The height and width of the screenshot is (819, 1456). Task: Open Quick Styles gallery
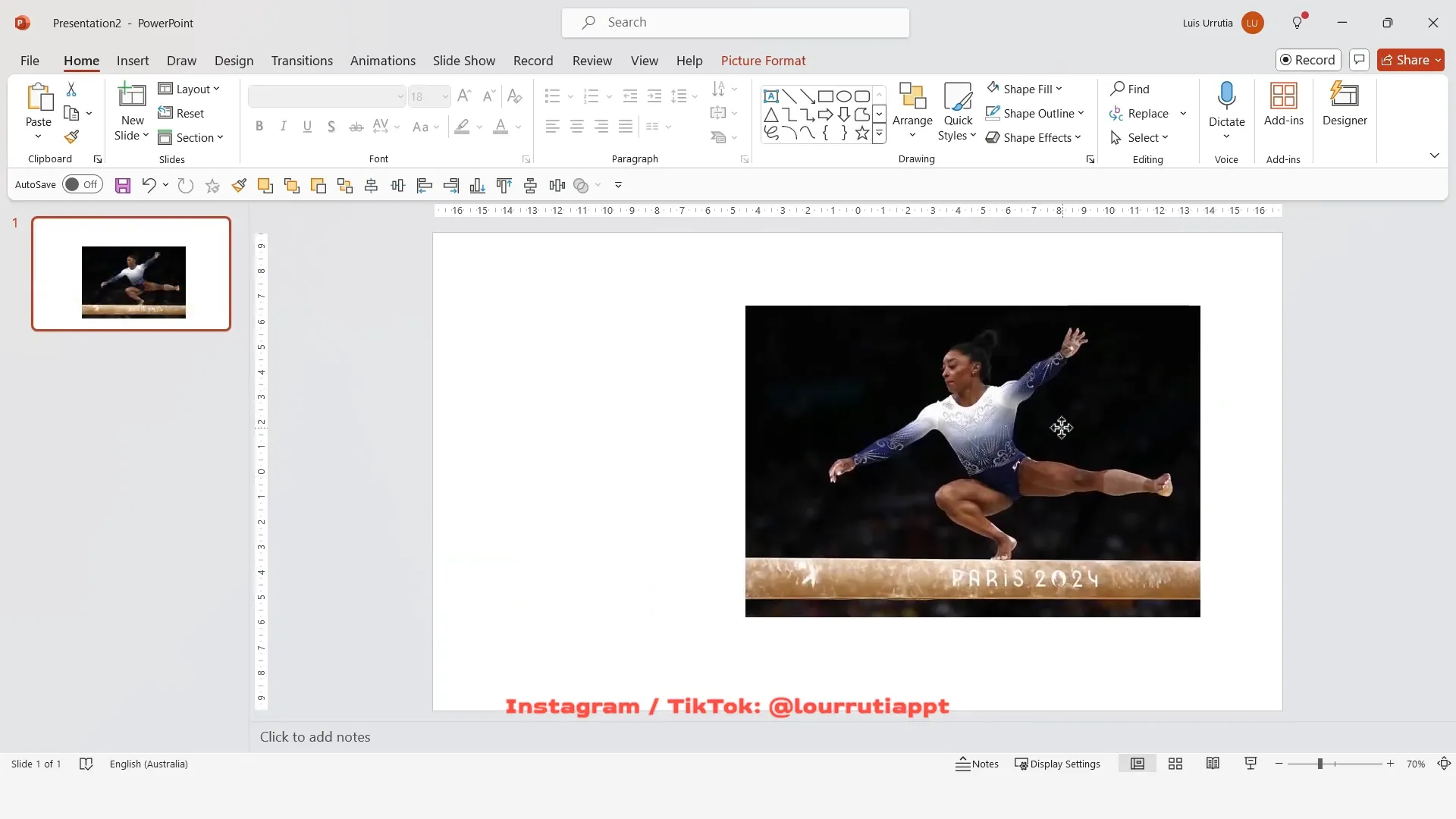pos(958,111)
